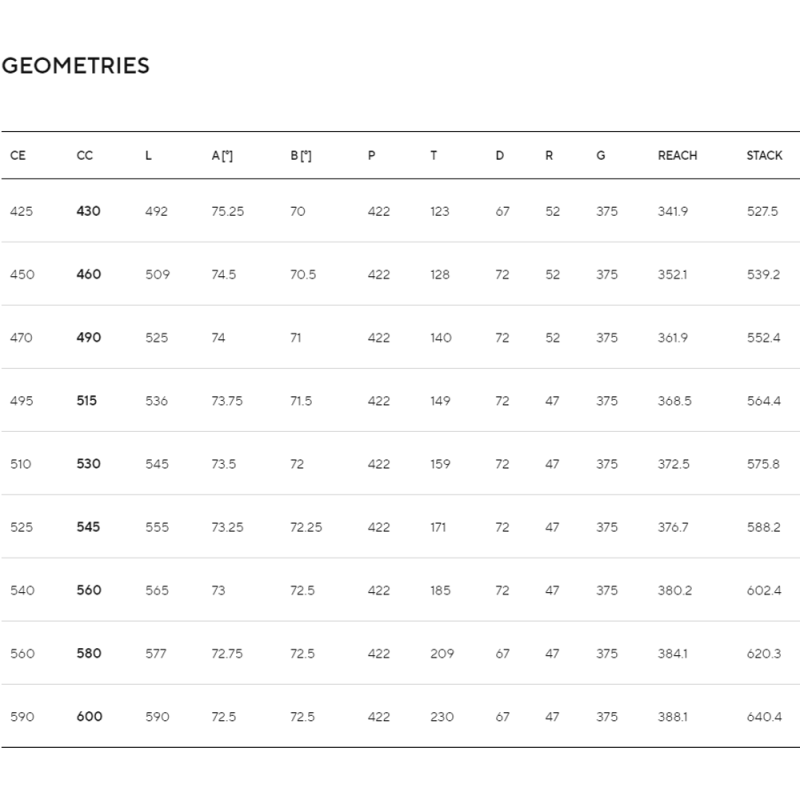Click the bold 530 size value
The image size is (800, 800).
(x=89, y=464)
